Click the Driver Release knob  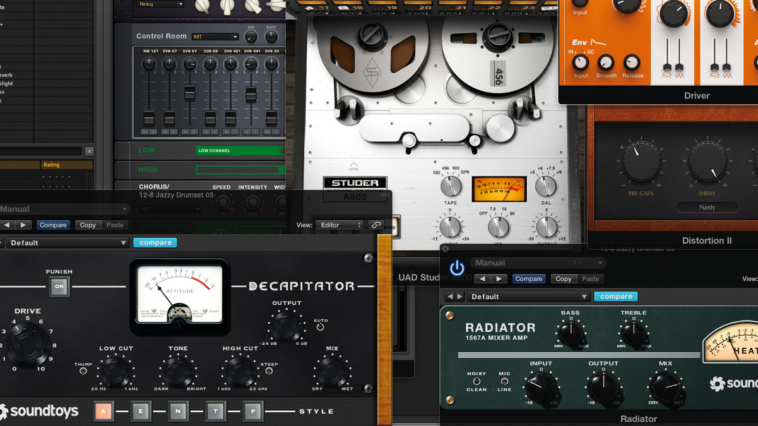coord(631,62)
